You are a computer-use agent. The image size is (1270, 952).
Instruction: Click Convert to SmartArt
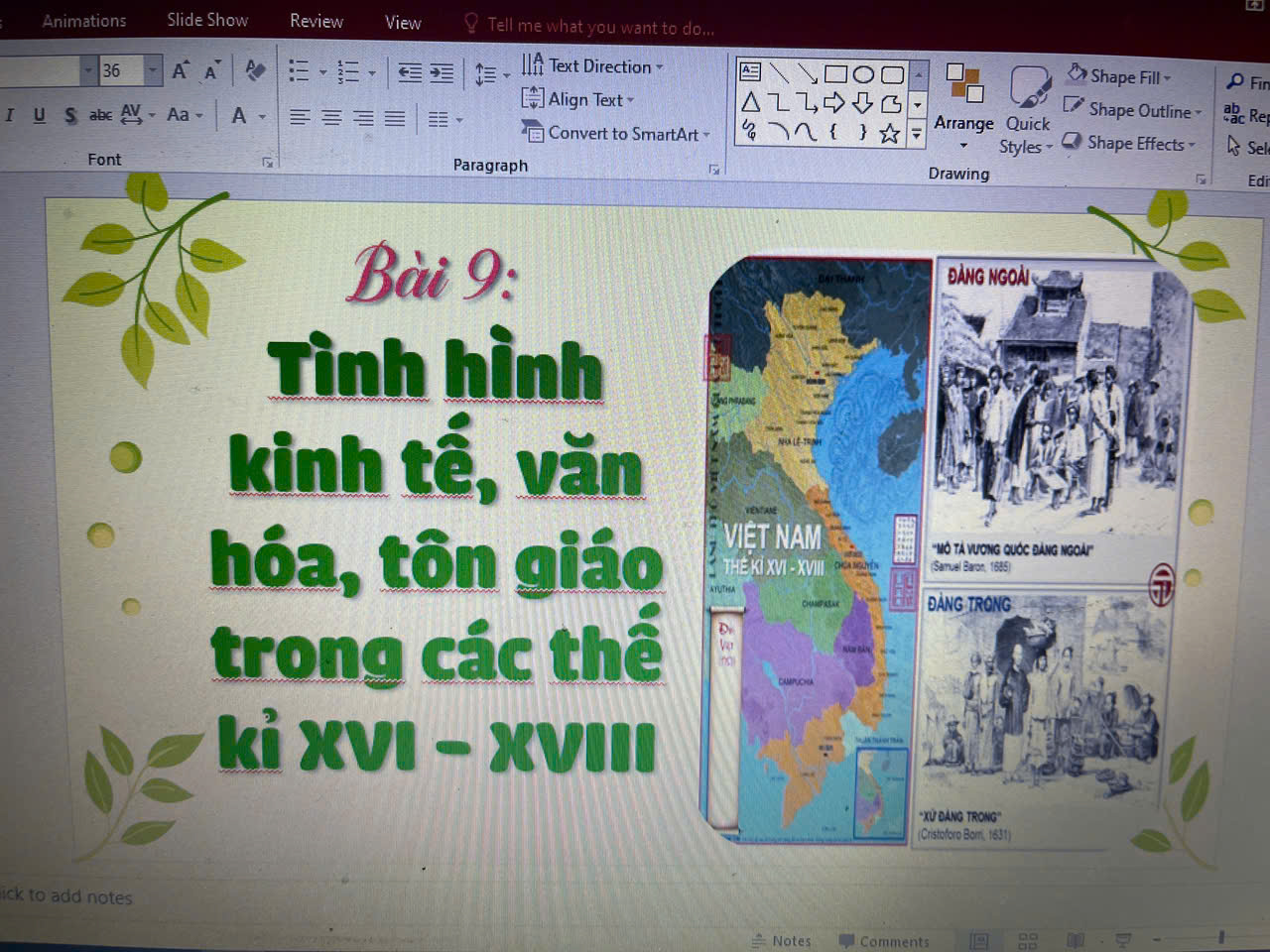[622, 133]
